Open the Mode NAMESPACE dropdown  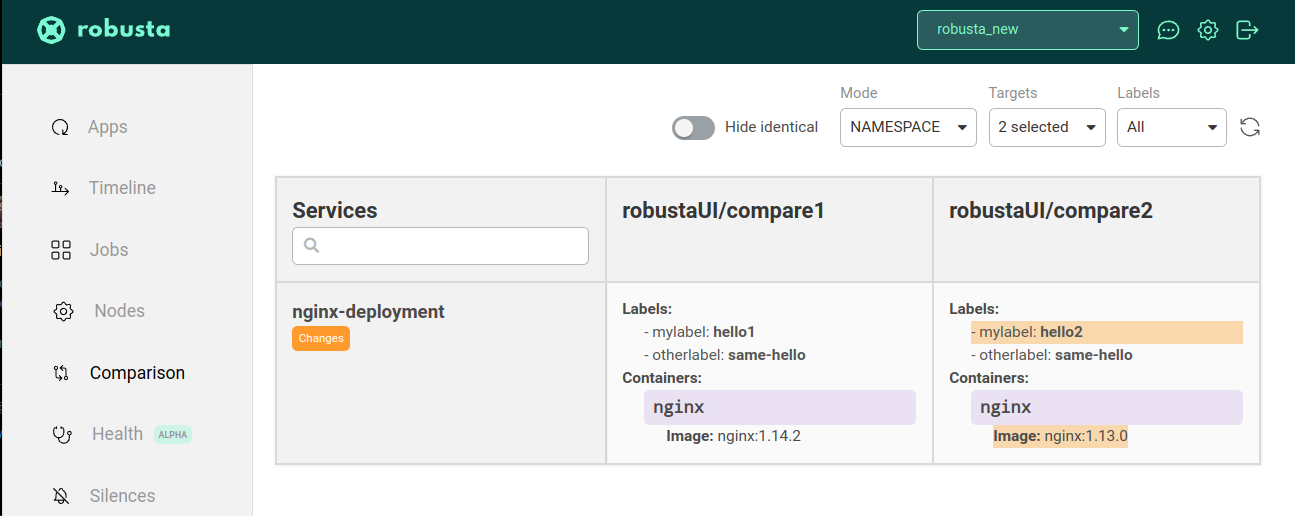click(908, 127)
